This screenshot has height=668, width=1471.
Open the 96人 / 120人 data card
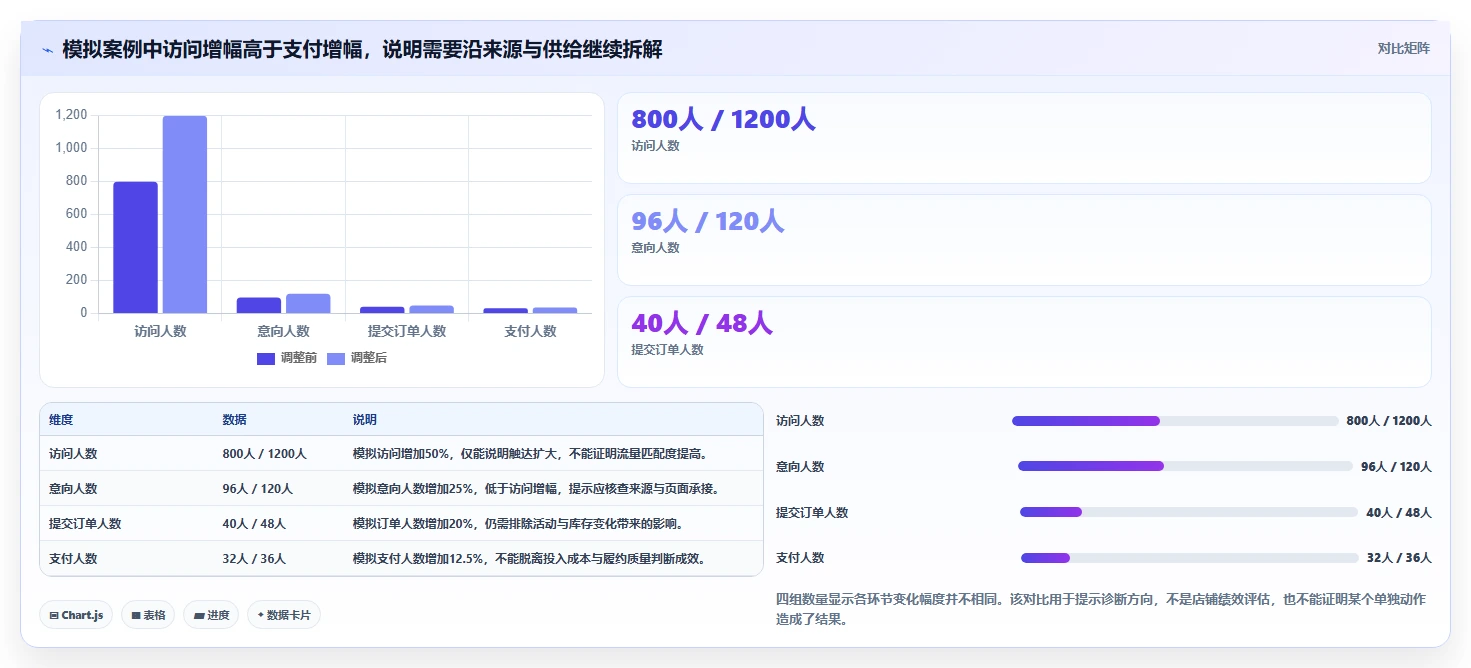[x=1024, y=240]
